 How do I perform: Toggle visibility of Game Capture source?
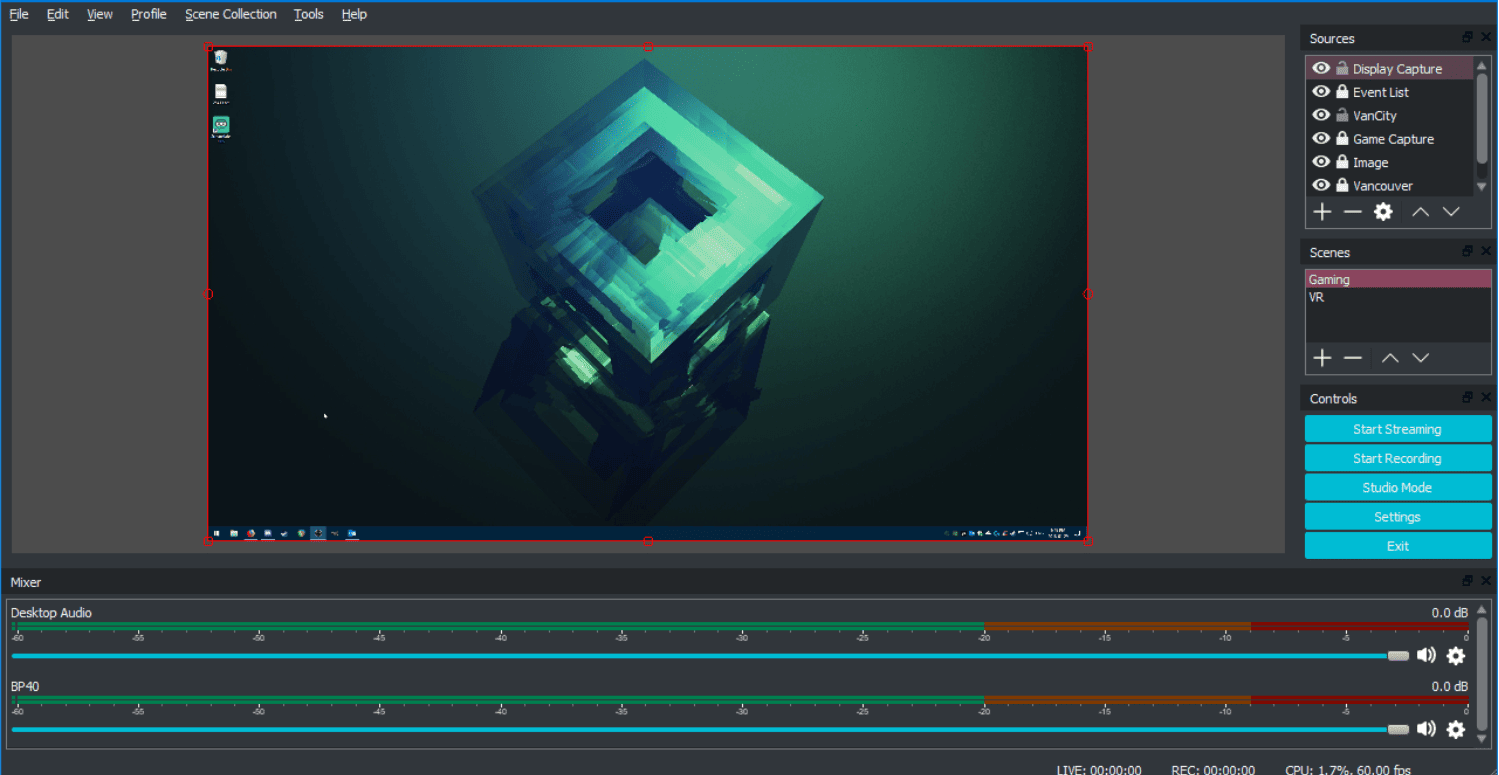[x=1321, y=138]
